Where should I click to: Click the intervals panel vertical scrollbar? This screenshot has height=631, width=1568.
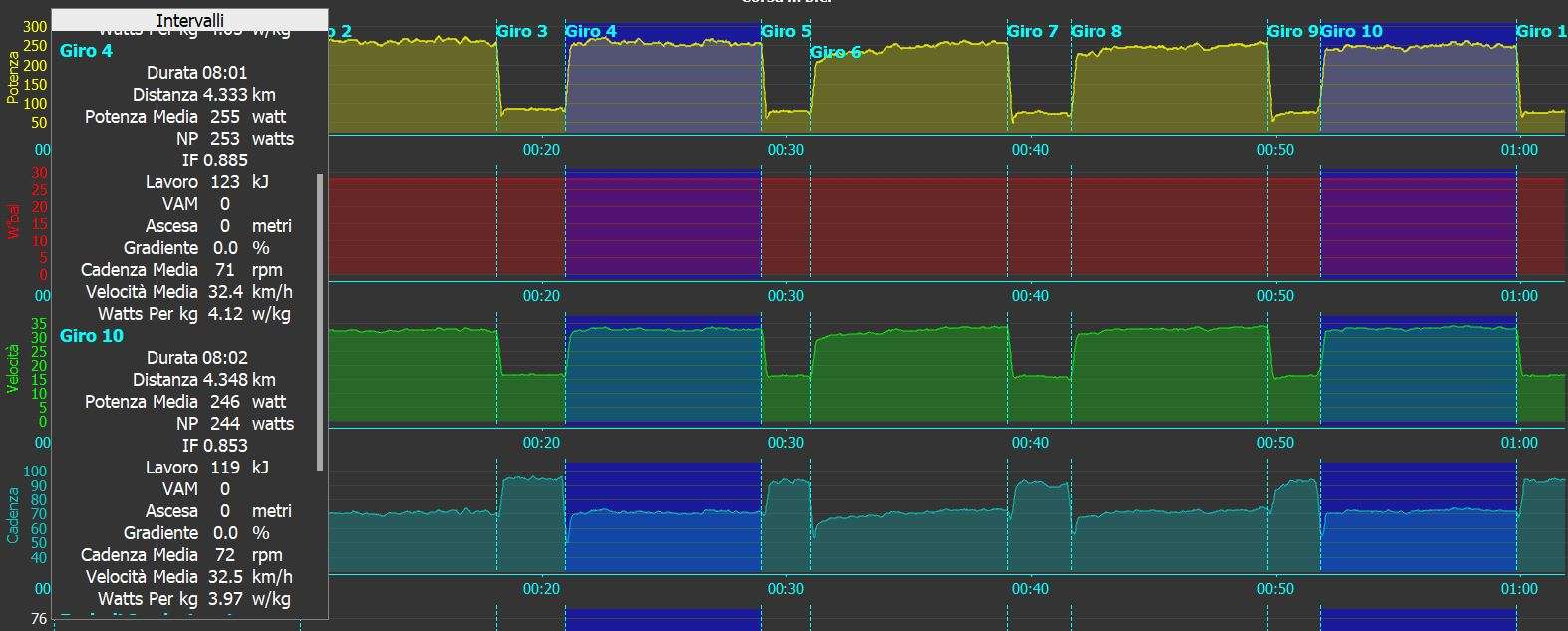(320, 319)
